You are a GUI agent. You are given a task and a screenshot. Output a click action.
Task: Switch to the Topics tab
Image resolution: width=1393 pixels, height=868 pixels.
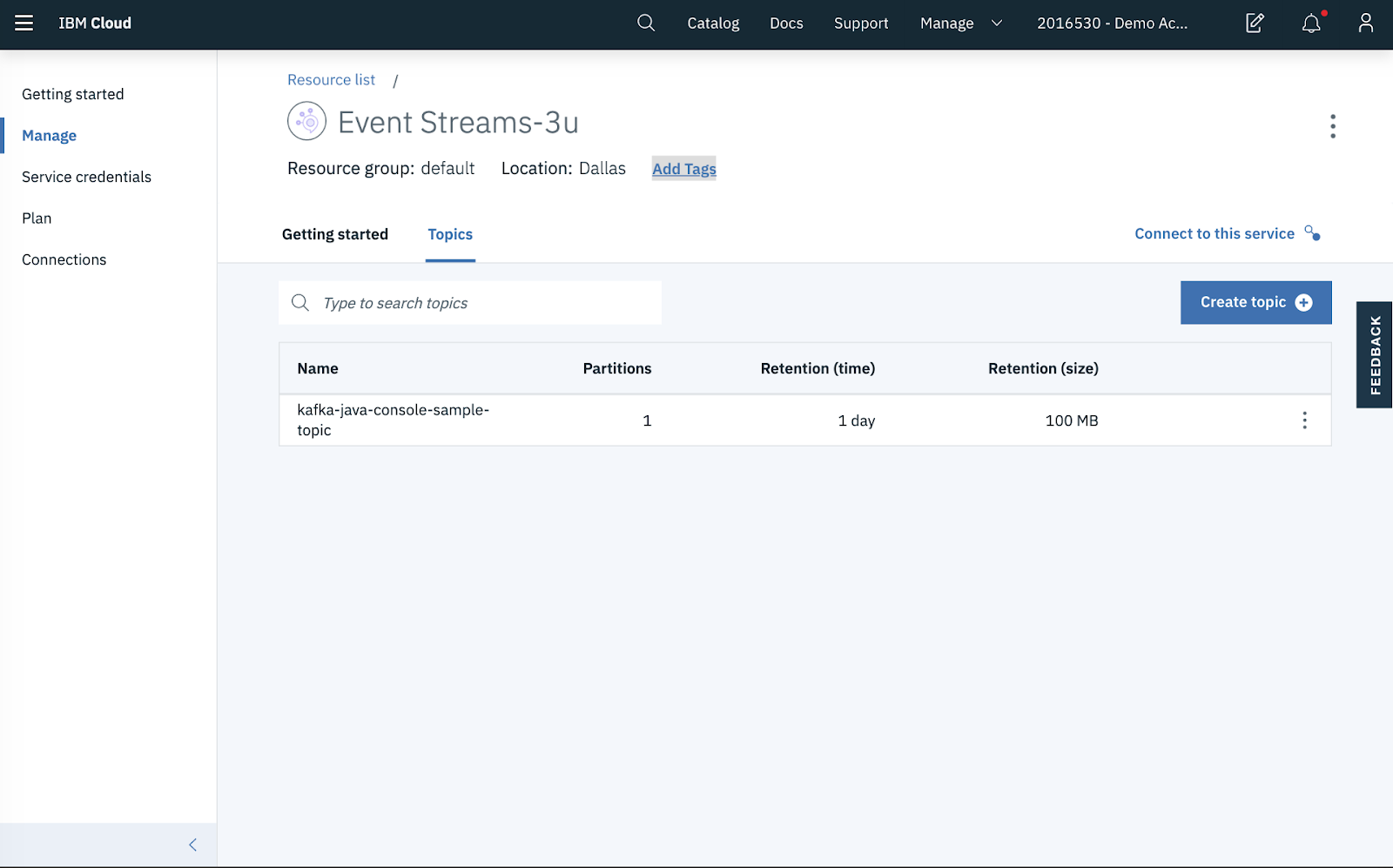pos(450,235)
